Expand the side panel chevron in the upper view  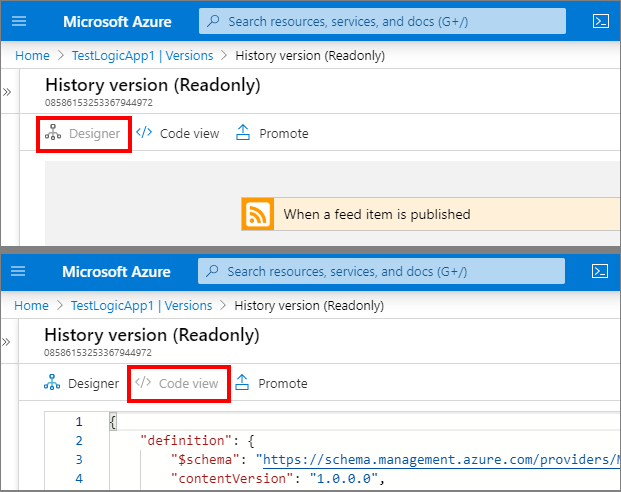pos(7,92)
